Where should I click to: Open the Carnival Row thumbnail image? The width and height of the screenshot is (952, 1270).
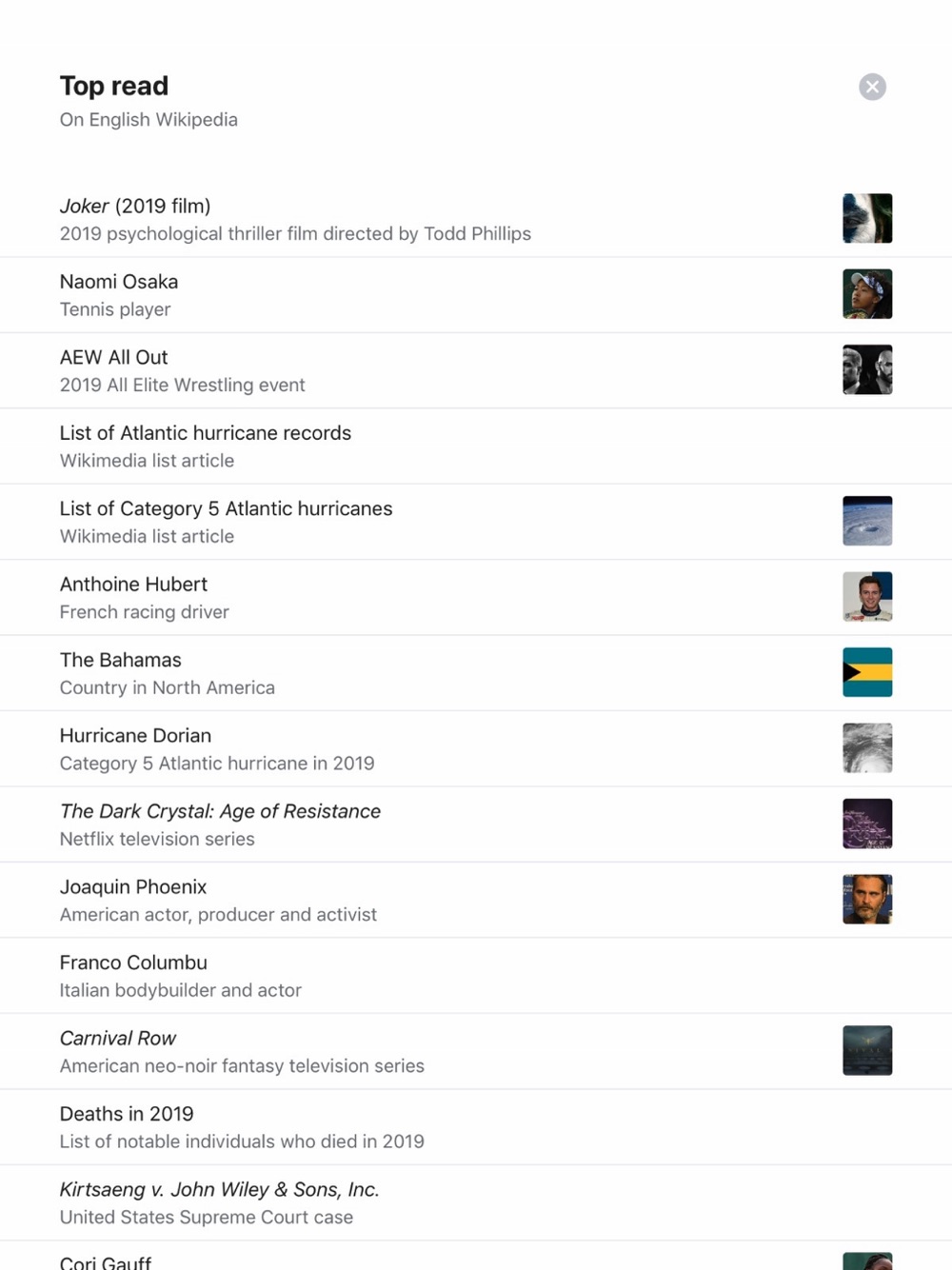click(867, 1050)
